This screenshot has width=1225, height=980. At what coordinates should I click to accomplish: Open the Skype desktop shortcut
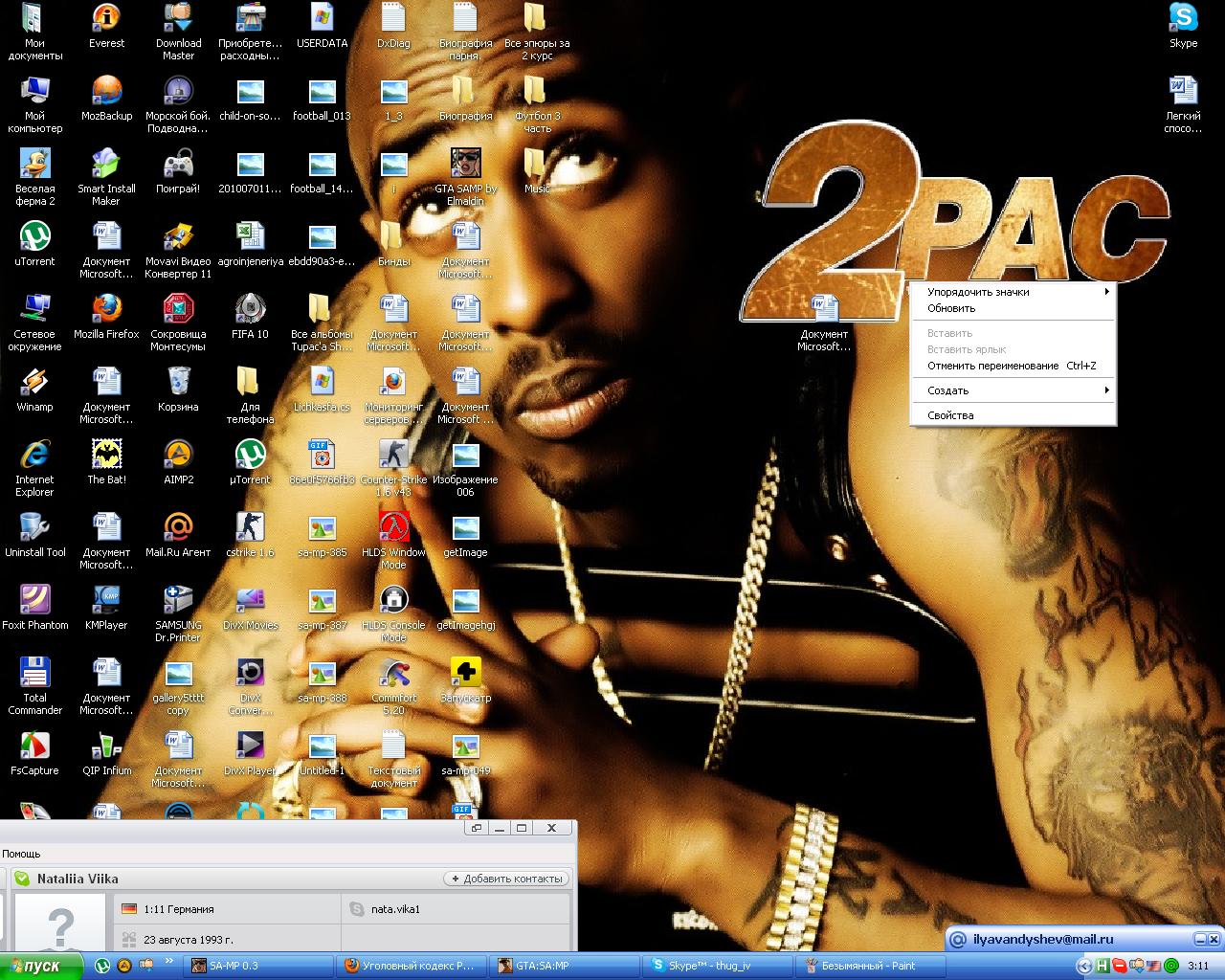(x=1183, y=26)
